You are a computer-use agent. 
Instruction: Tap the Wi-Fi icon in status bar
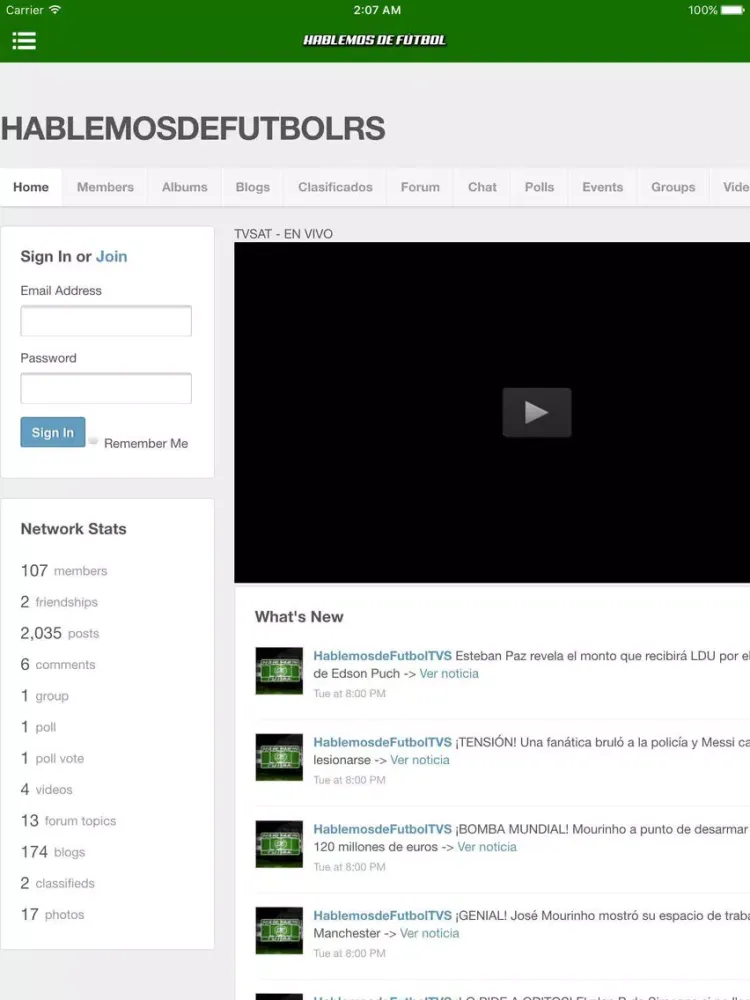click(x=55, y=10)
